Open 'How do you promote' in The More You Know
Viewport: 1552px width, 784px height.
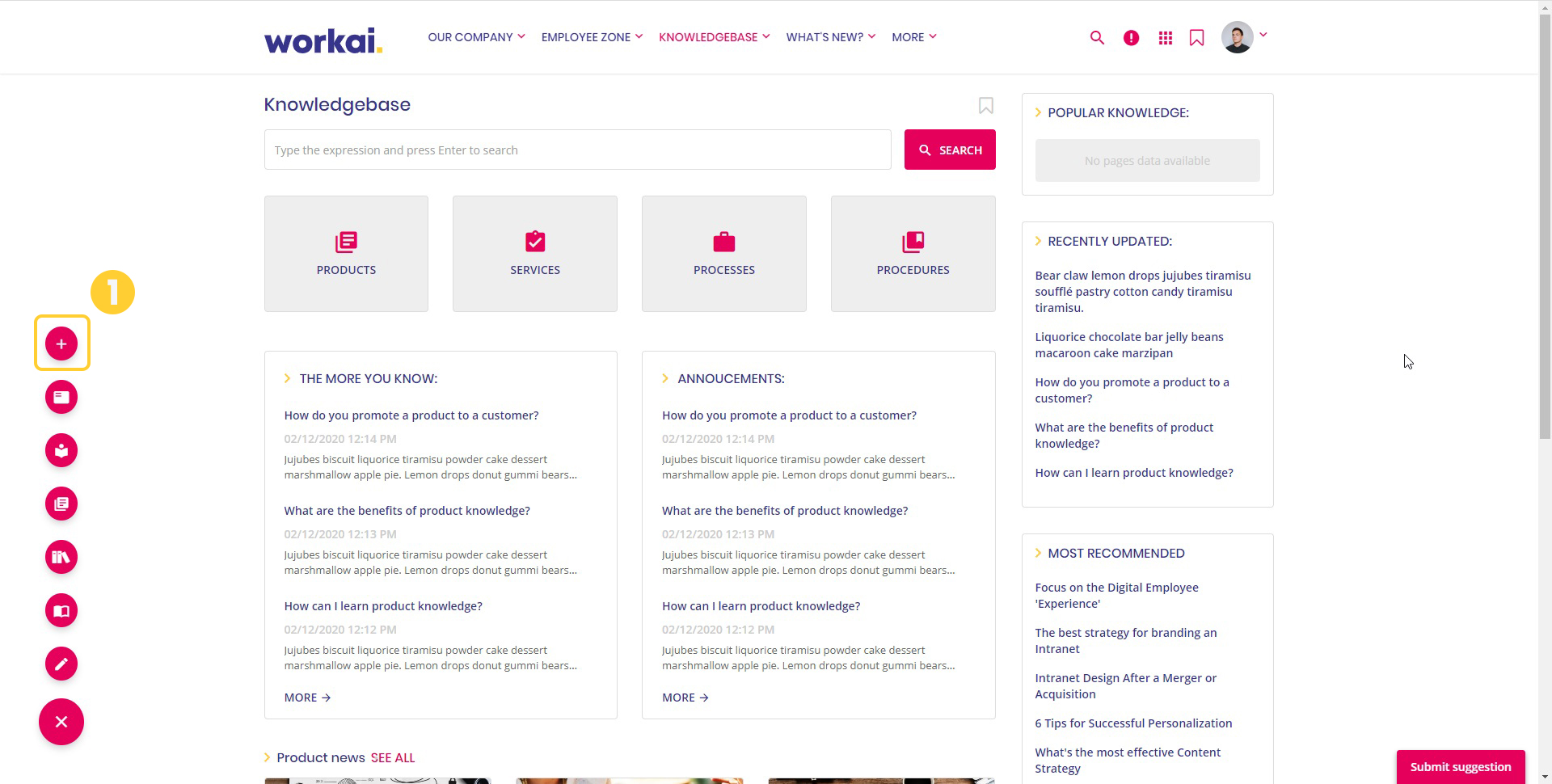point(411,415)
